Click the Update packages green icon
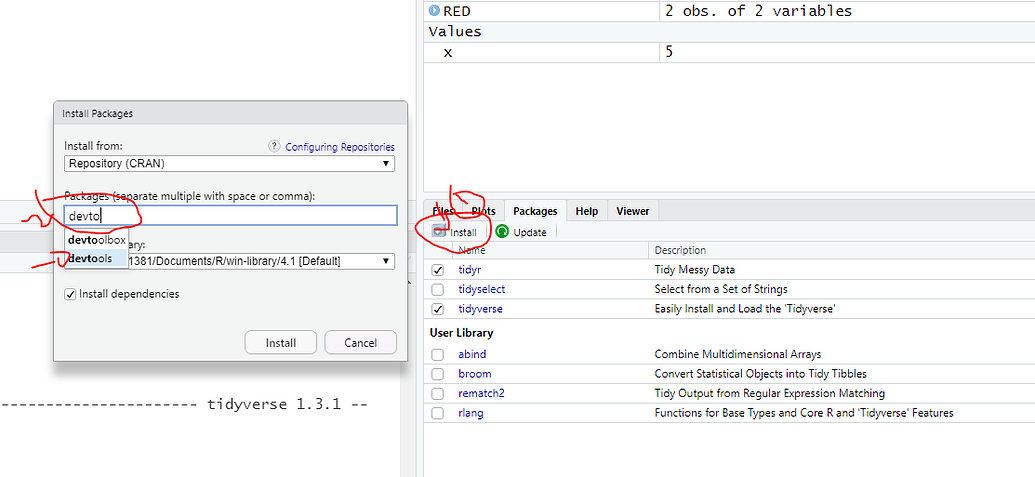Screen dimensions: 1035x477 click(x=502, y=232)
